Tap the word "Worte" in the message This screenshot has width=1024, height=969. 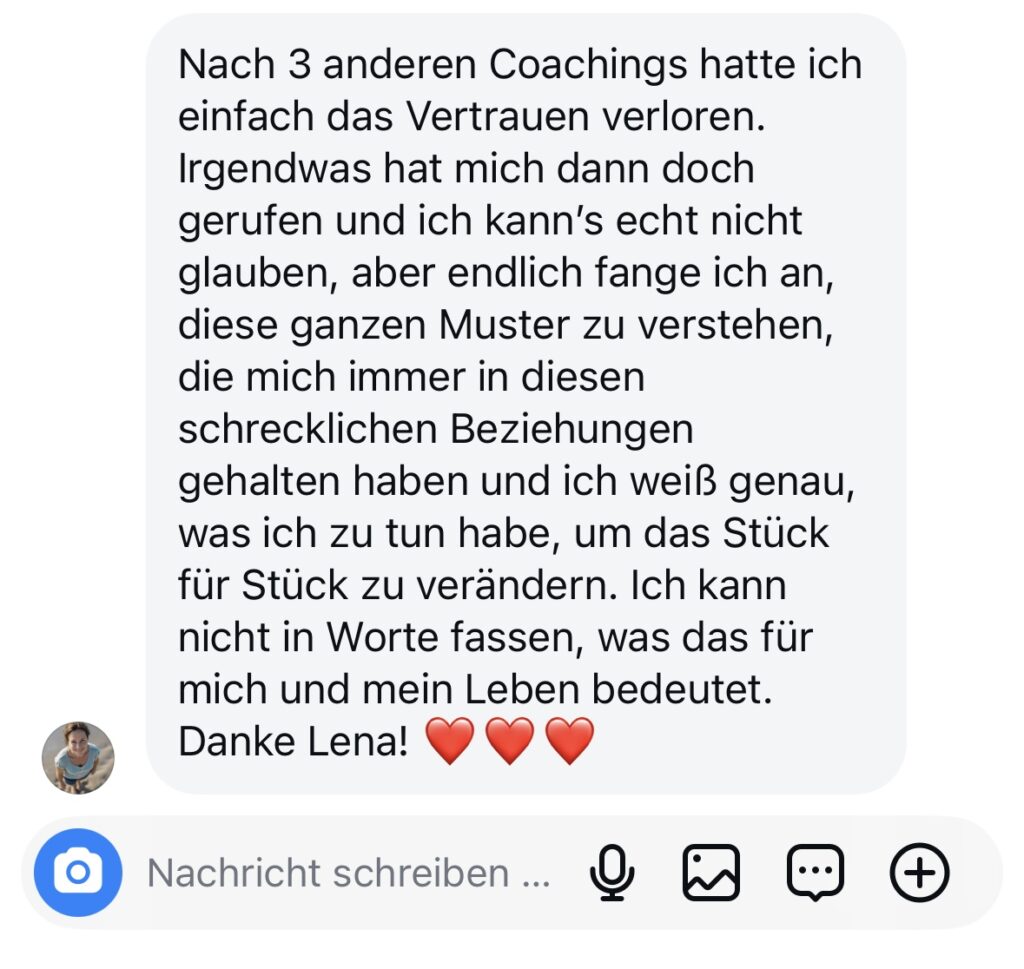click(382, 638)
